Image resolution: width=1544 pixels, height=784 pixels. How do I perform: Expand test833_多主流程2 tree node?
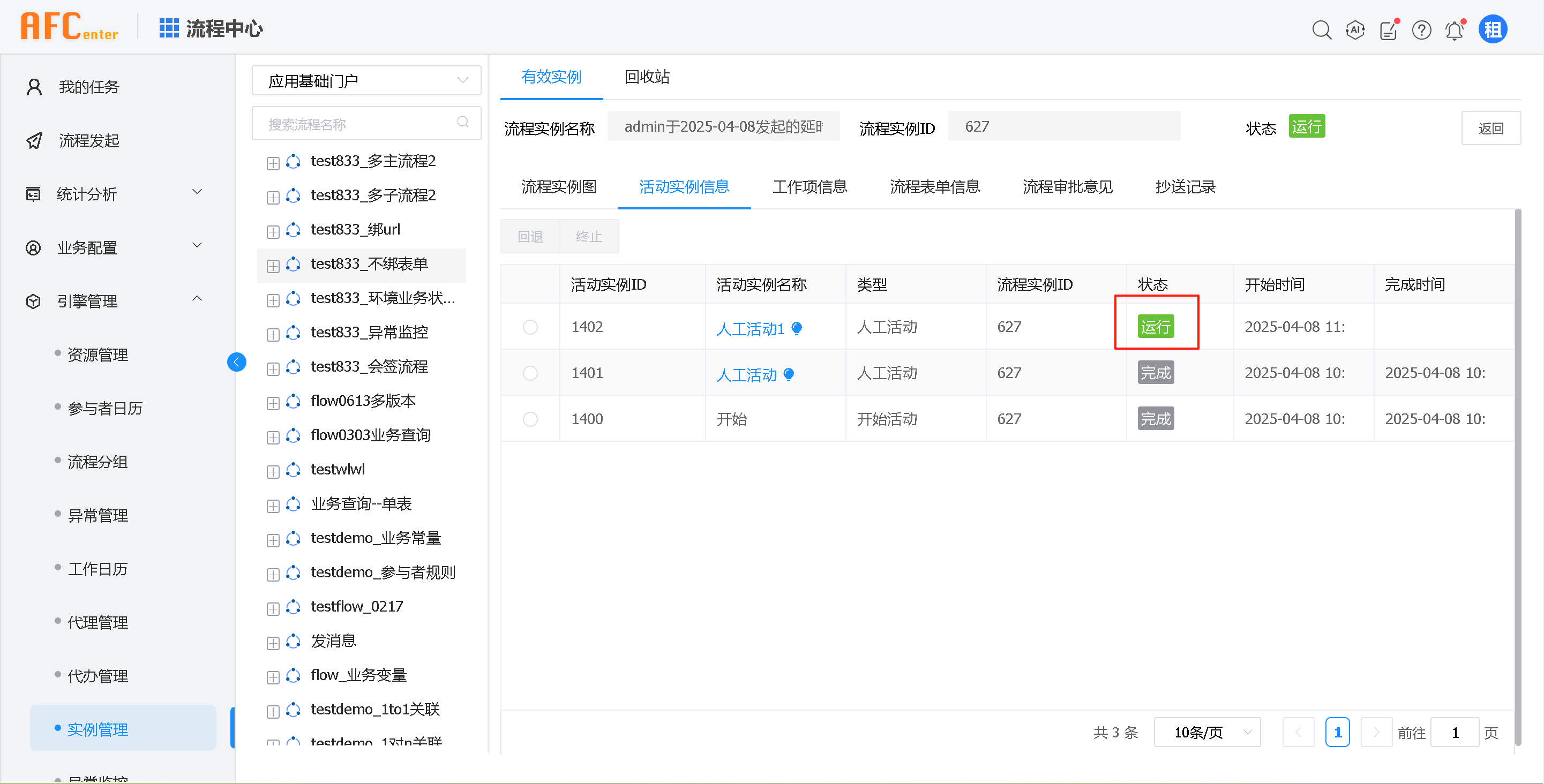point(273,163)
